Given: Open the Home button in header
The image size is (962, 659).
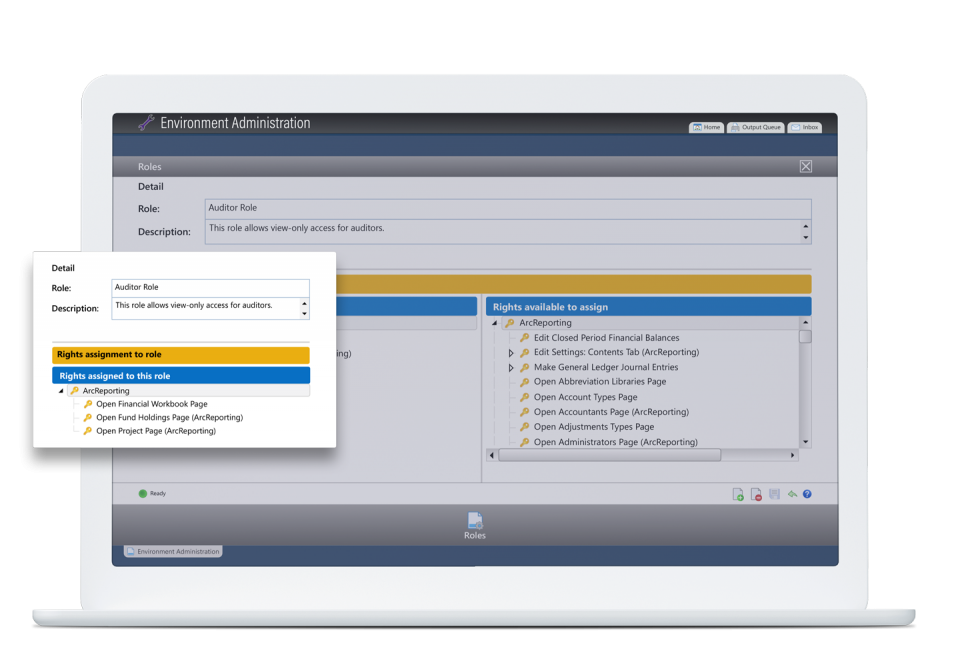Looking at the screenshot, I should [706, 127].
